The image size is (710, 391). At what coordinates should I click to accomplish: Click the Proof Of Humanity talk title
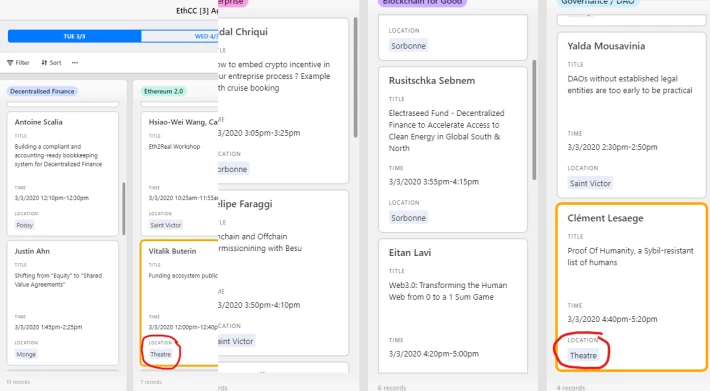coord(630,257)
